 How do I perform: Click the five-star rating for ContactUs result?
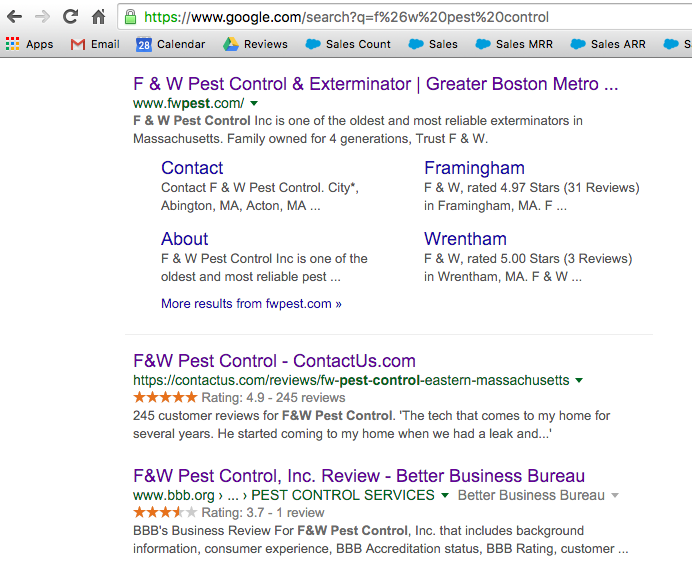[x=165, y=397]
